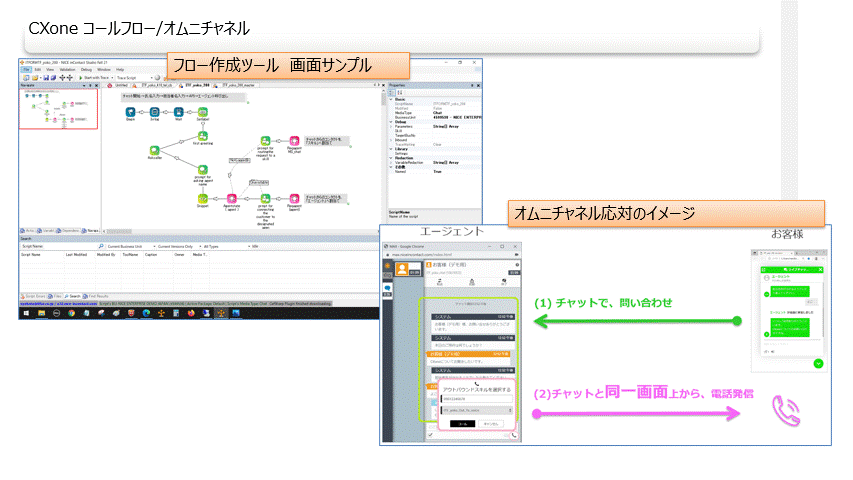Click the pink phone handset icon
The width and height of the screenshot is (853, 480).
pyautogui.click(x=785, y=410)
